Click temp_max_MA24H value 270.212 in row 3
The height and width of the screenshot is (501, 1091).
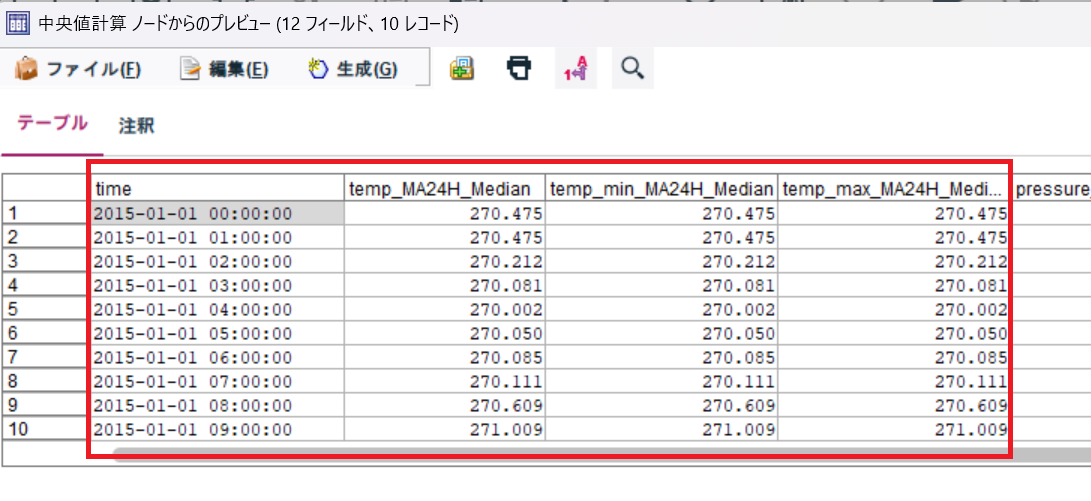click(x=894, y=262)
